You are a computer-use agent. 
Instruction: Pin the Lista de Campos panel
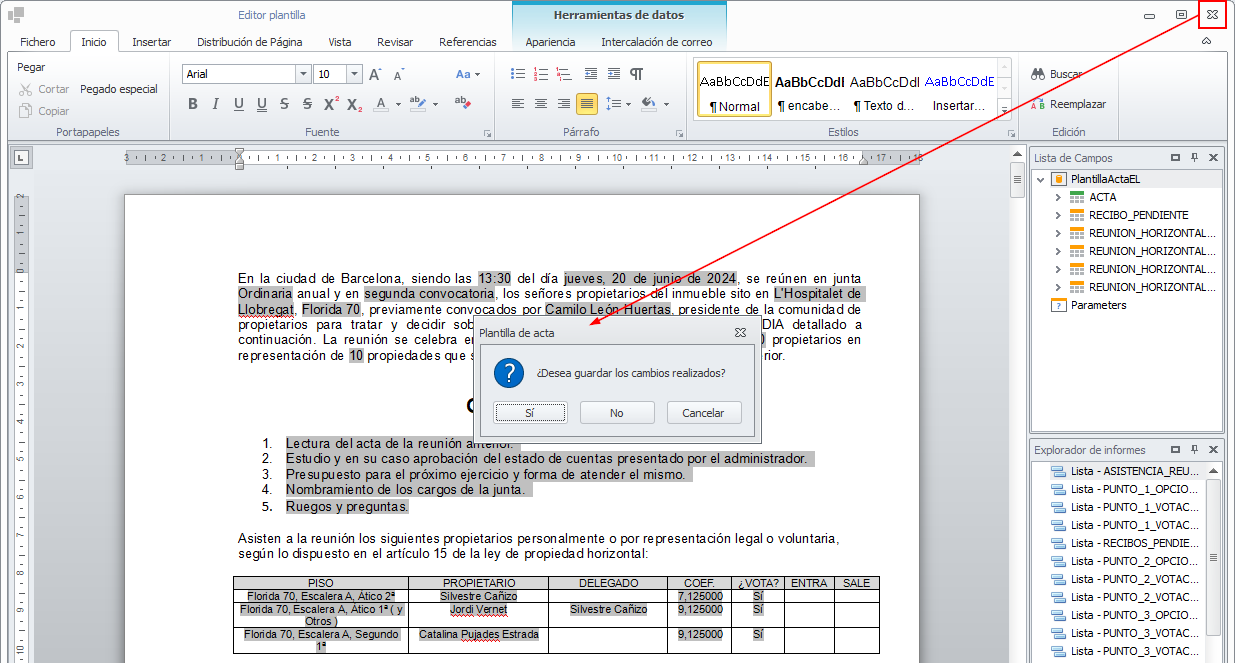click(x=1194, y=158)
